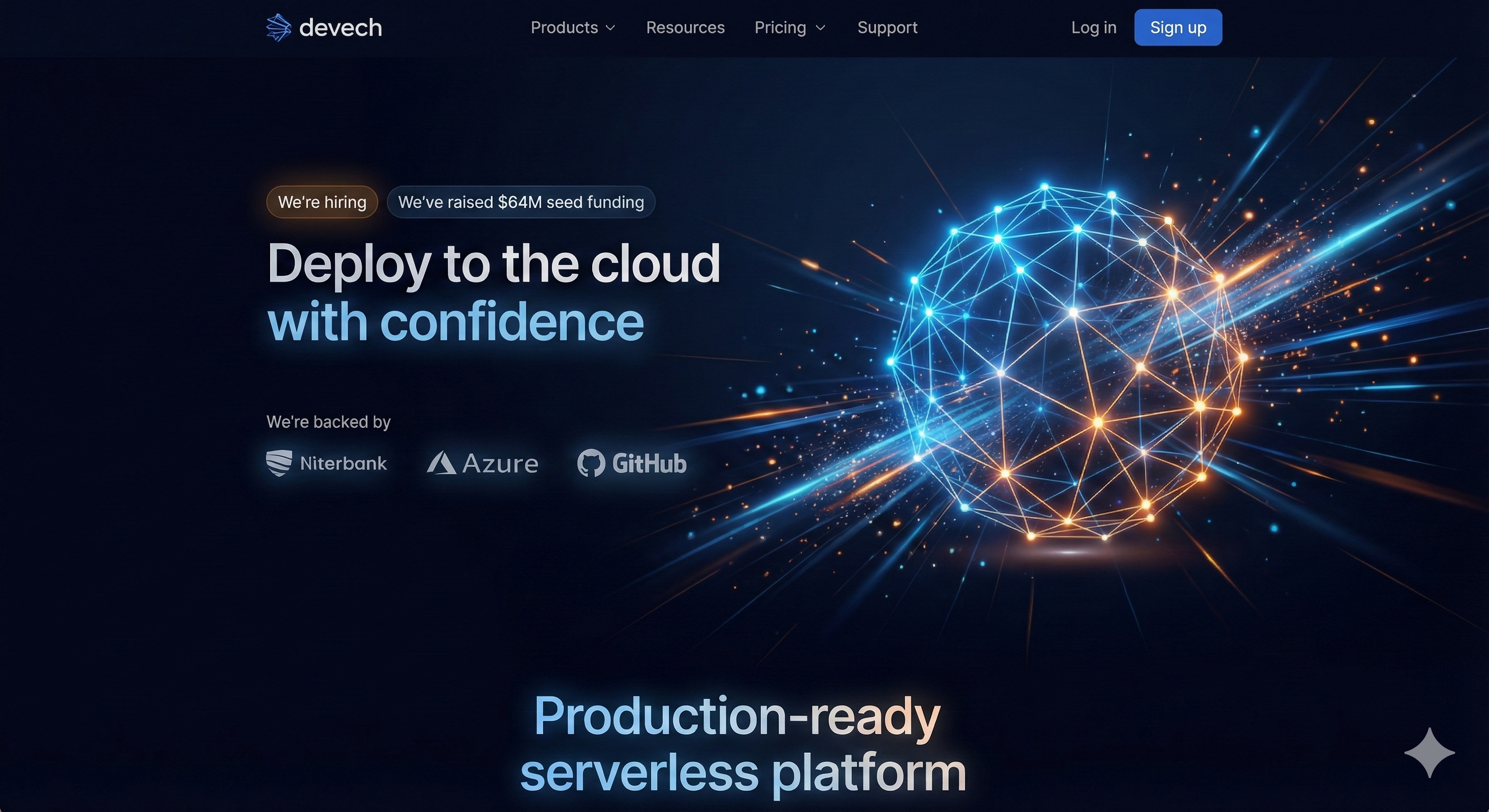Image resolution: width=1489 pixels, height=812 pixels.
Task: Expand the Products dropdown chevron
Action: click(x=610, y=27)
